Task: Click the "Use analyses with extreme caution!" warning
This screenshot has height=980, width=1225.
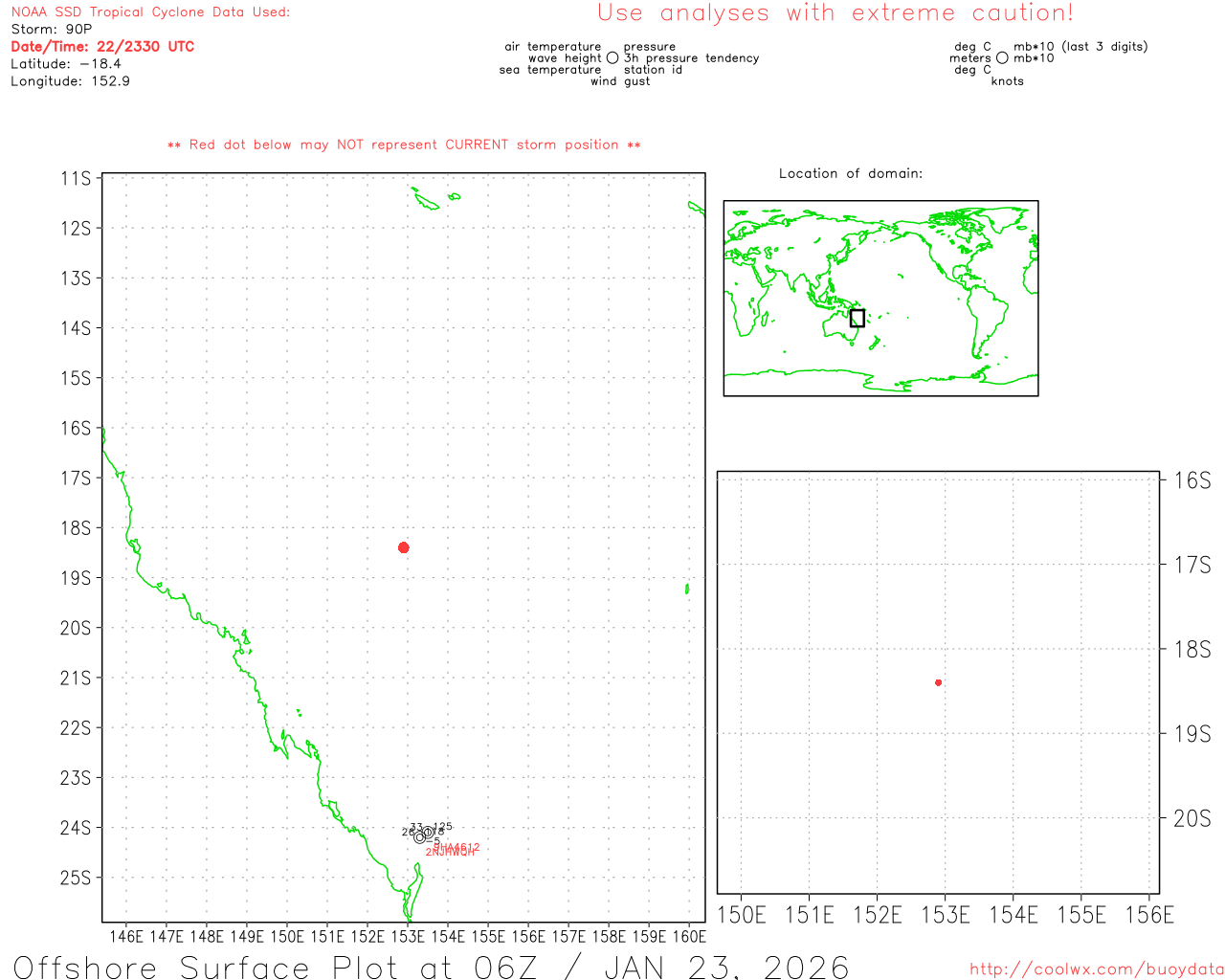Action: (x=835, y=13)
